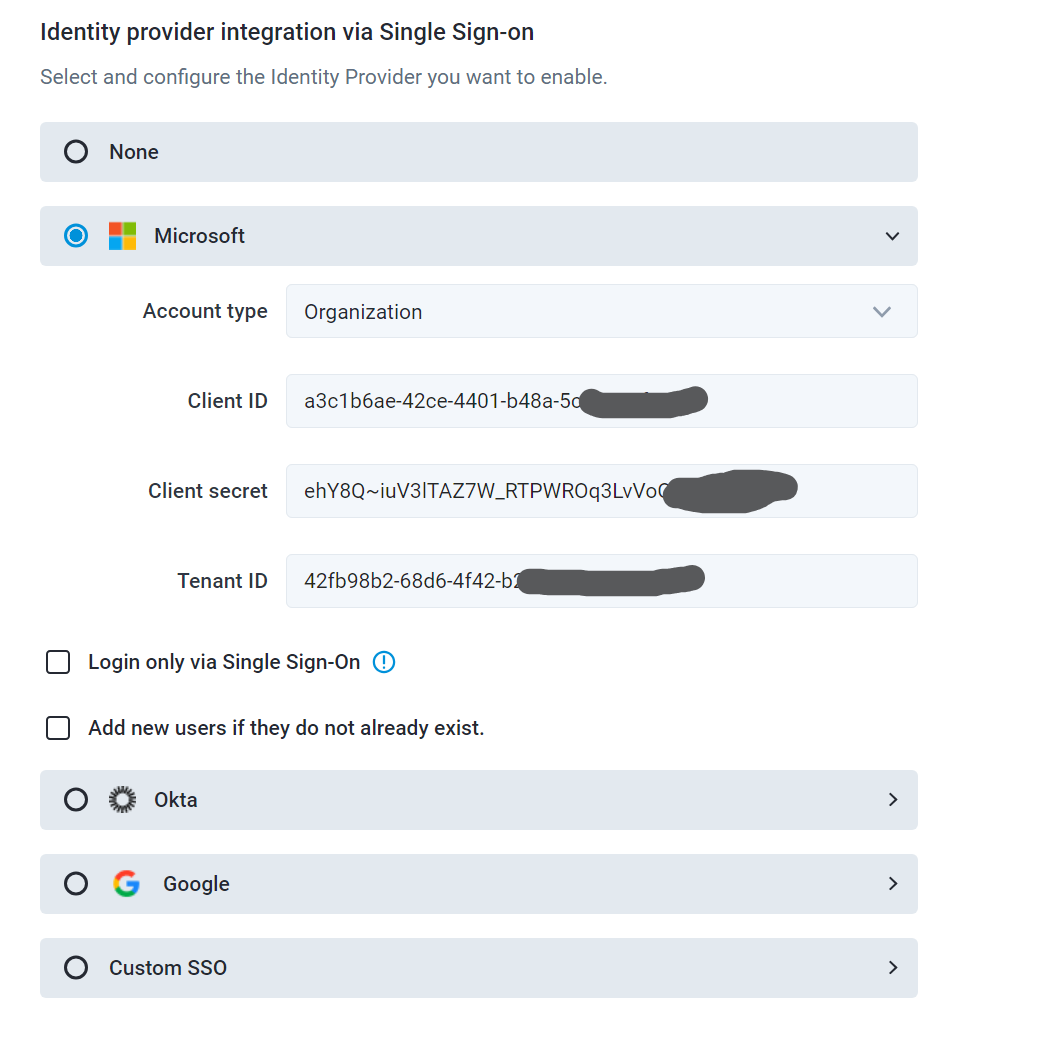This screenshot has width=1059, height=1039.
Task: Choose the Okta radio button
Action: click(x=76, y=800)
